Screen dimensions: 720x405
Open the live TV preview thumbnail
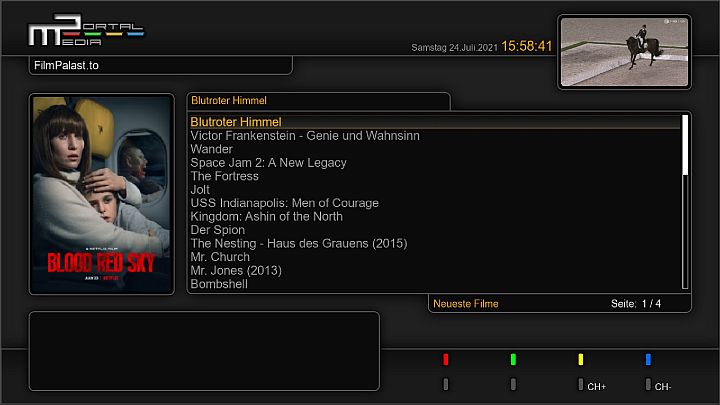(x=623, y=51)
